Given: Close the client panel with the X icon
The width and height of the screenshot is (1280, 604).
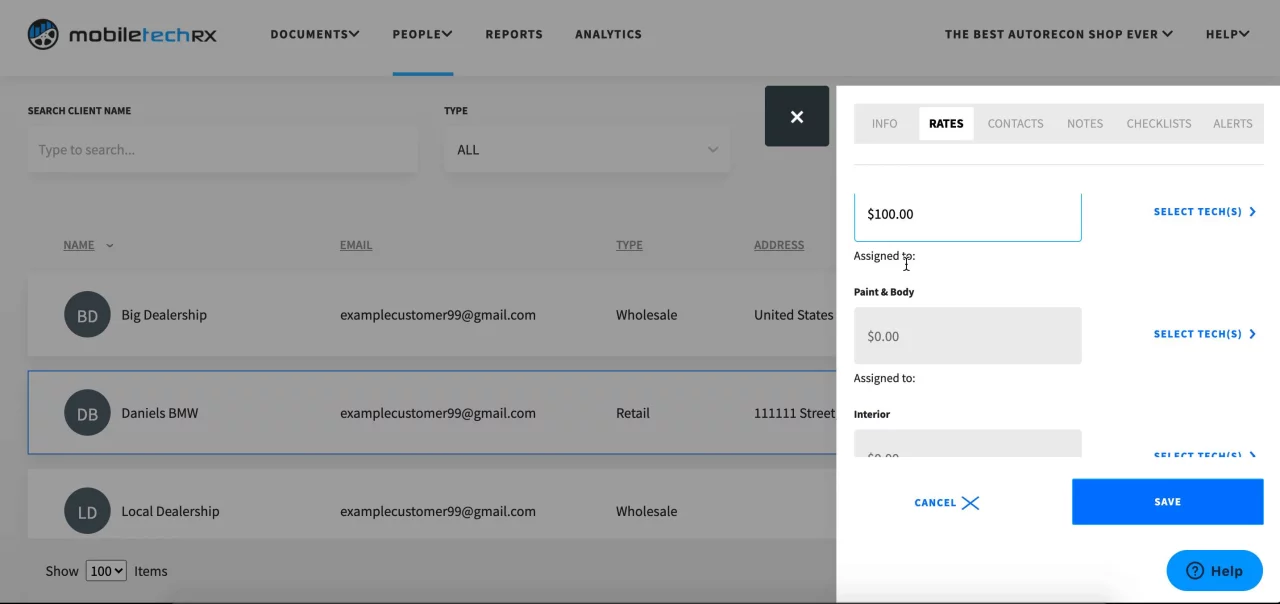Looking at the screenshot, I should pyautogui.click(x=796, y=116).
